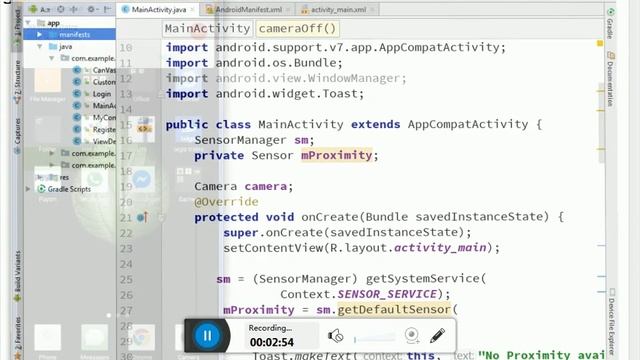Image resolution: width=640 pixels, height=360 pixels.
Task: Click override gutter icon on line 21
Action: [x=142, y=218]
